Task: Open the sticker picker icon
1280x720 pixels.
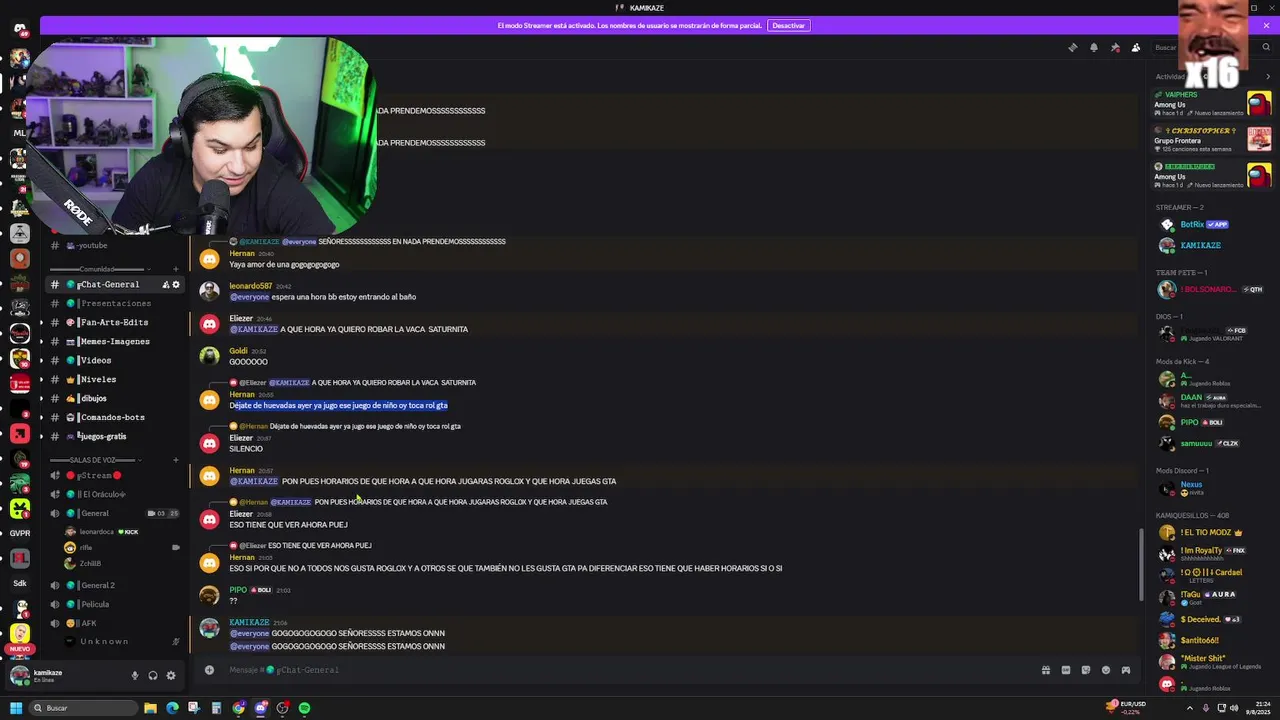Action: point(1086,670)
